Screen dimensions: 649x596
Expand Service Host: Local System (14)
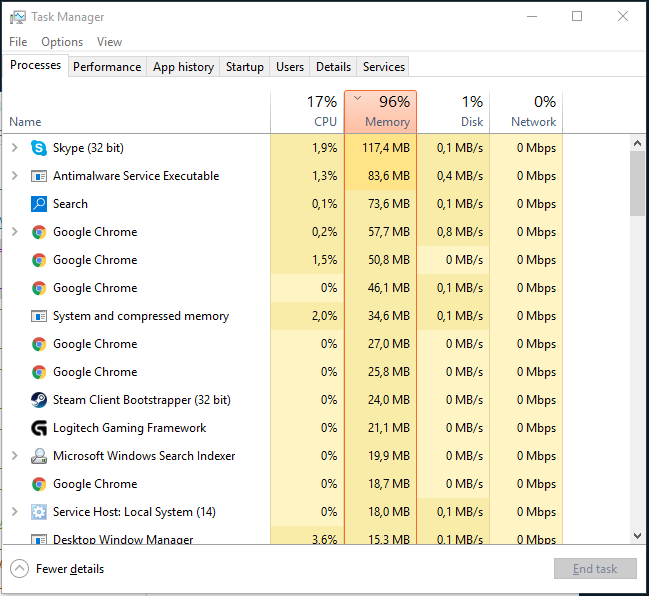(x=14, y=512)
